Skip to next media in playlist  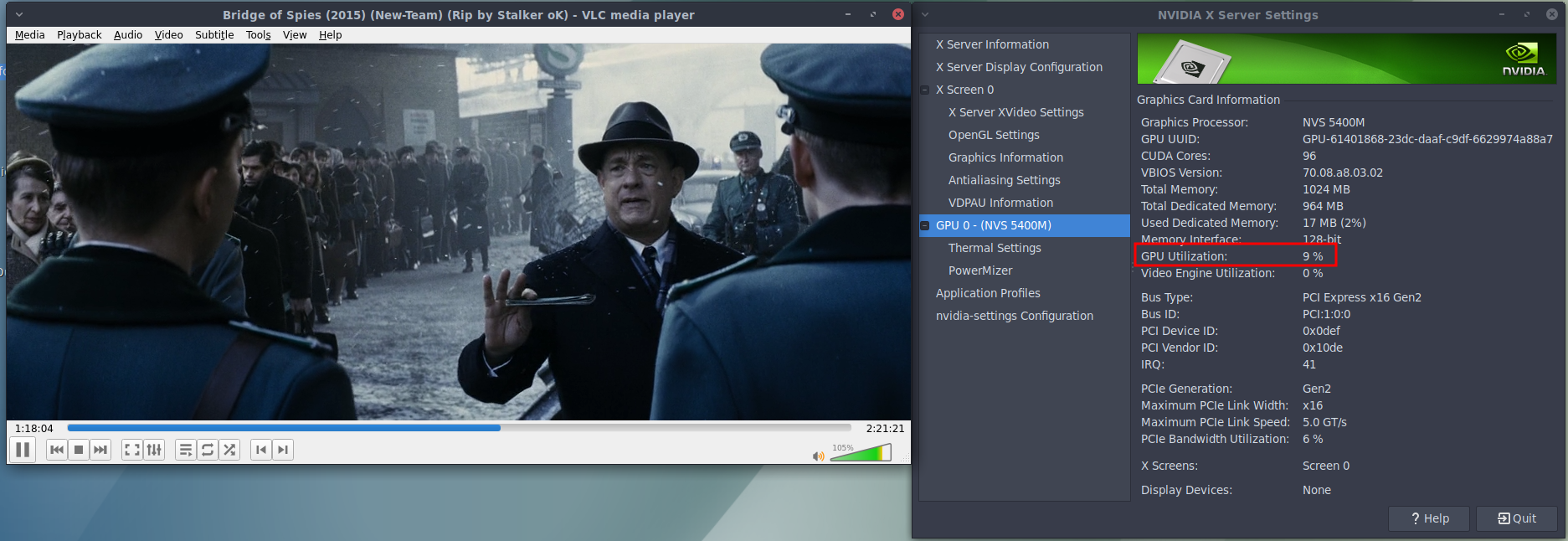[x=100, y=450]
